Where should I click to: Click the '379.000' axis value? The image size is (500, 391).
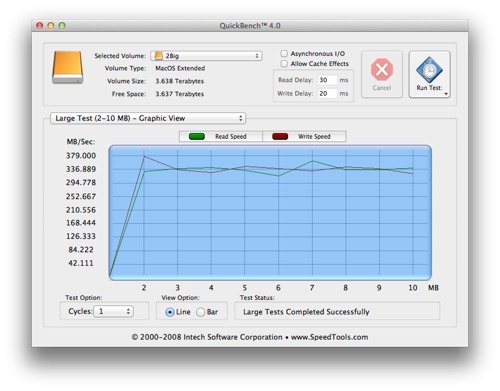[81, 156]
